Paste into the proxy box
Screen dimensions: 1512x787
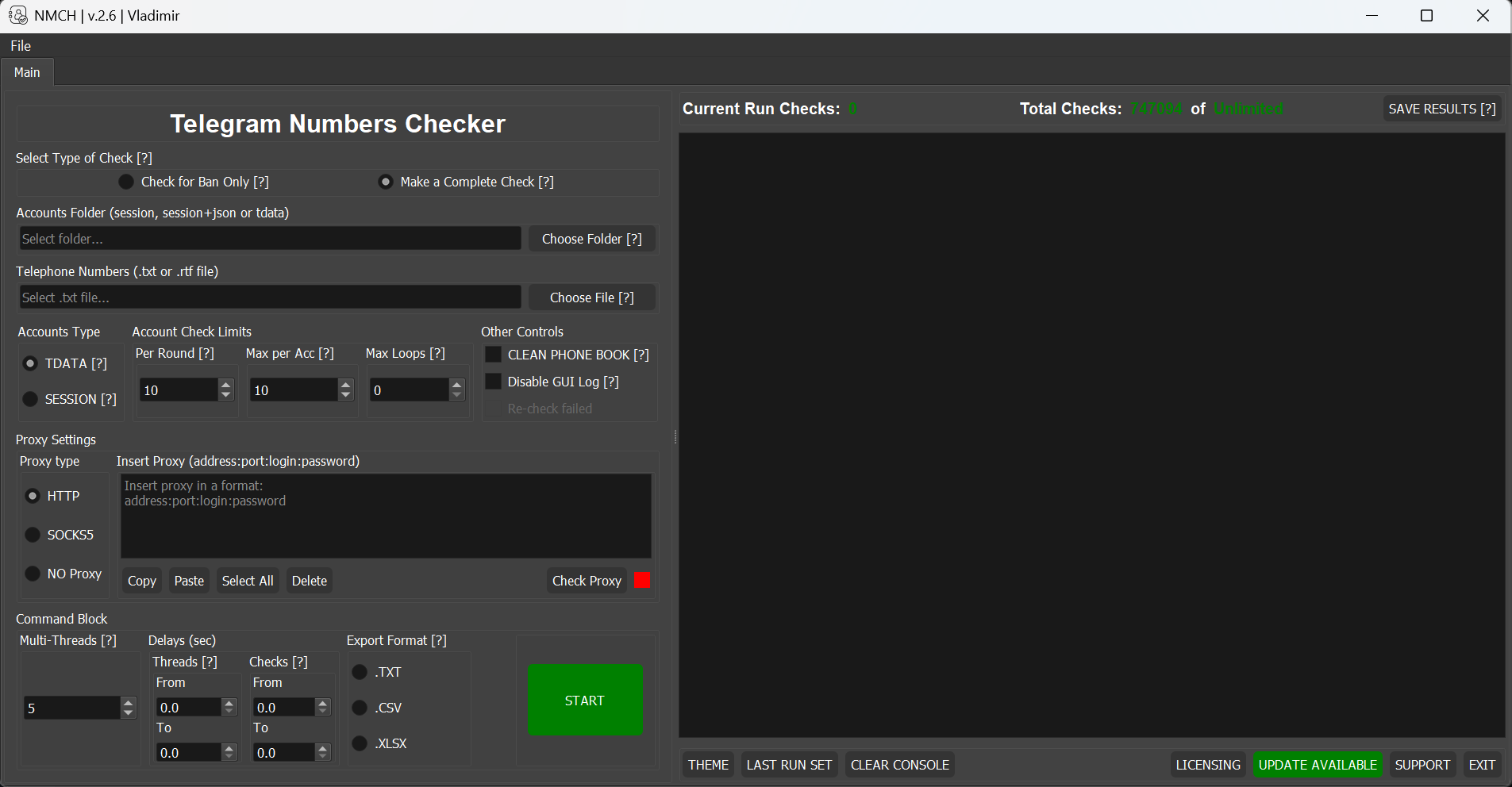(189, 581)
